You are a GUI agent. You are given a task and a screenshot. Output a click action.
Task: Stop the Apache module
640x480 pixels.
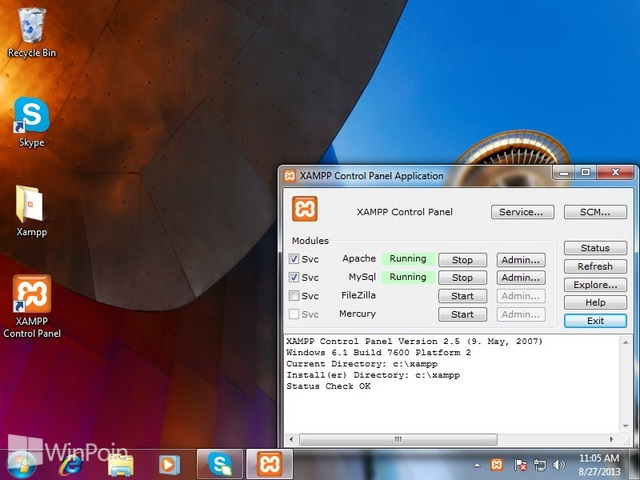pos(462,260)
